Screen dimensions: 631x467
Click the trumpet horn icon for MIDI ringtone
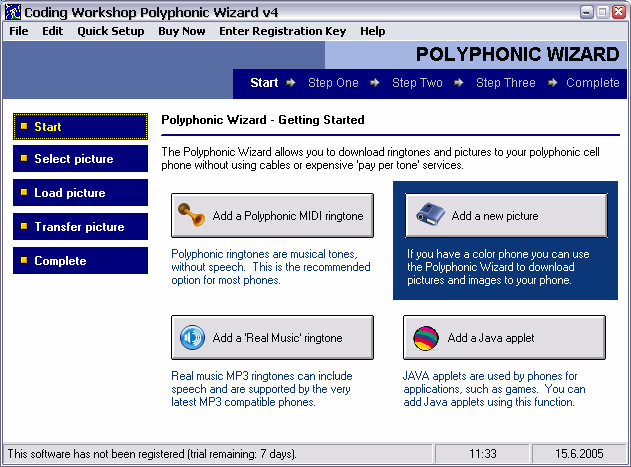(x=192, y=215)
